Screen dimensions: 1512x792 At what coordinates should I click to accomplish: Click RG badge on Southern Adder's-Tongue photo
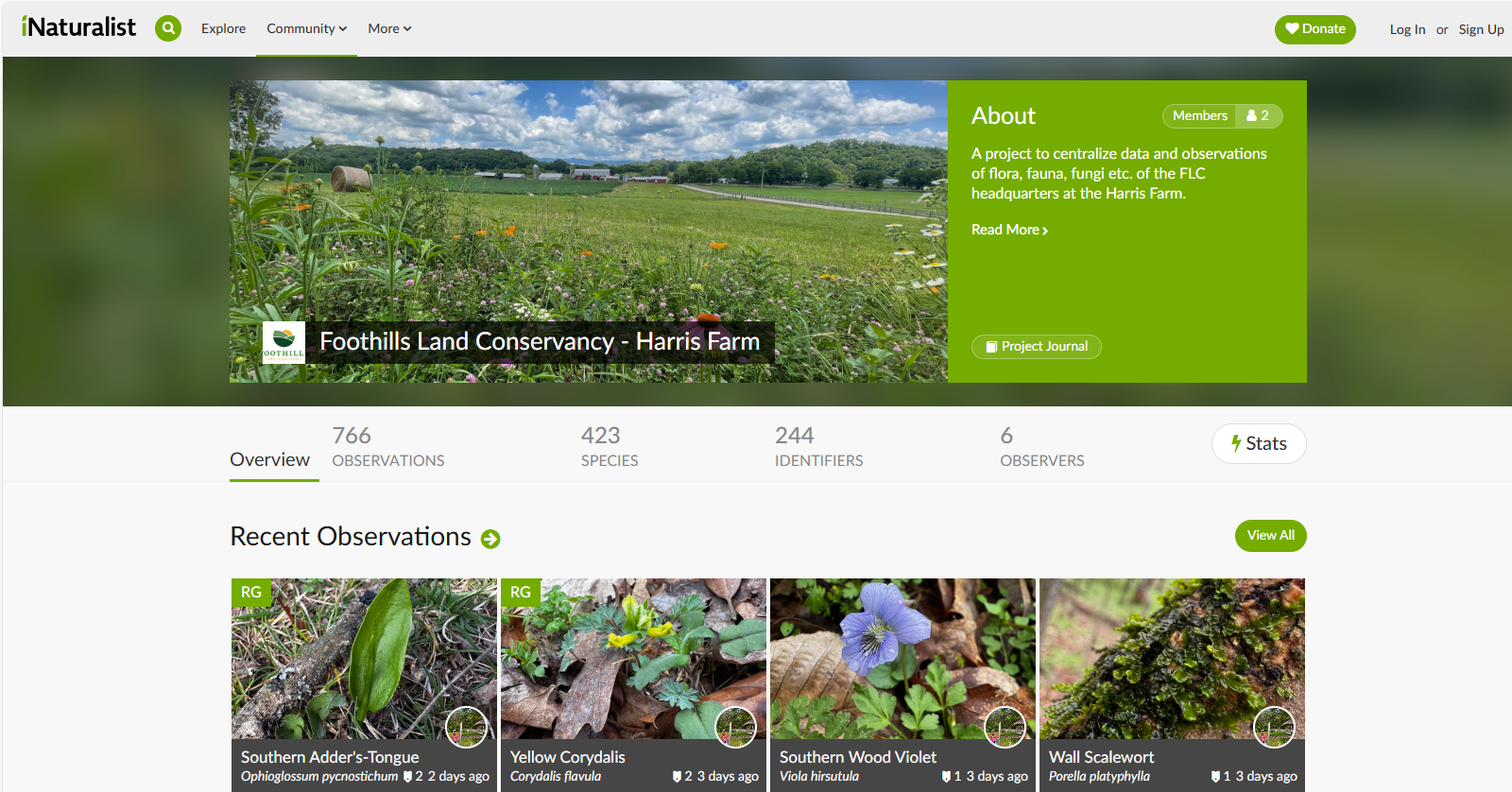pos(251,592)
